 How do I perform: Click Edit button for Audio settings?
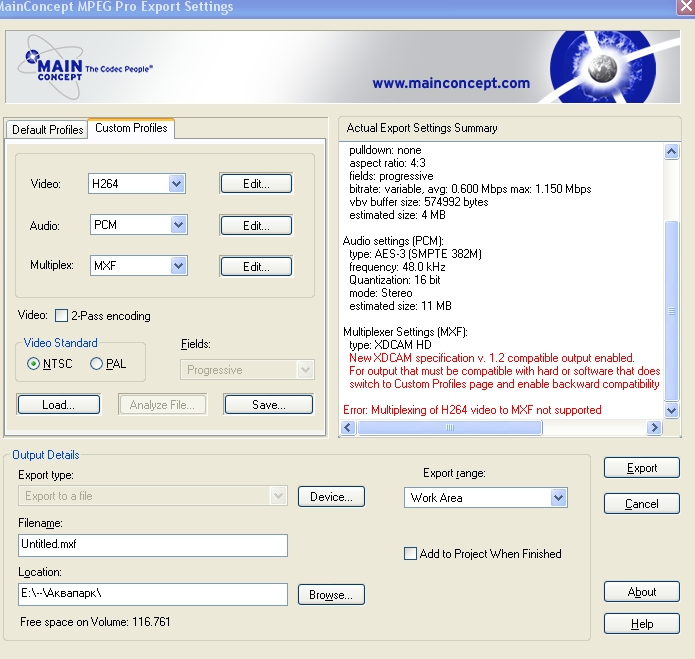256,226
